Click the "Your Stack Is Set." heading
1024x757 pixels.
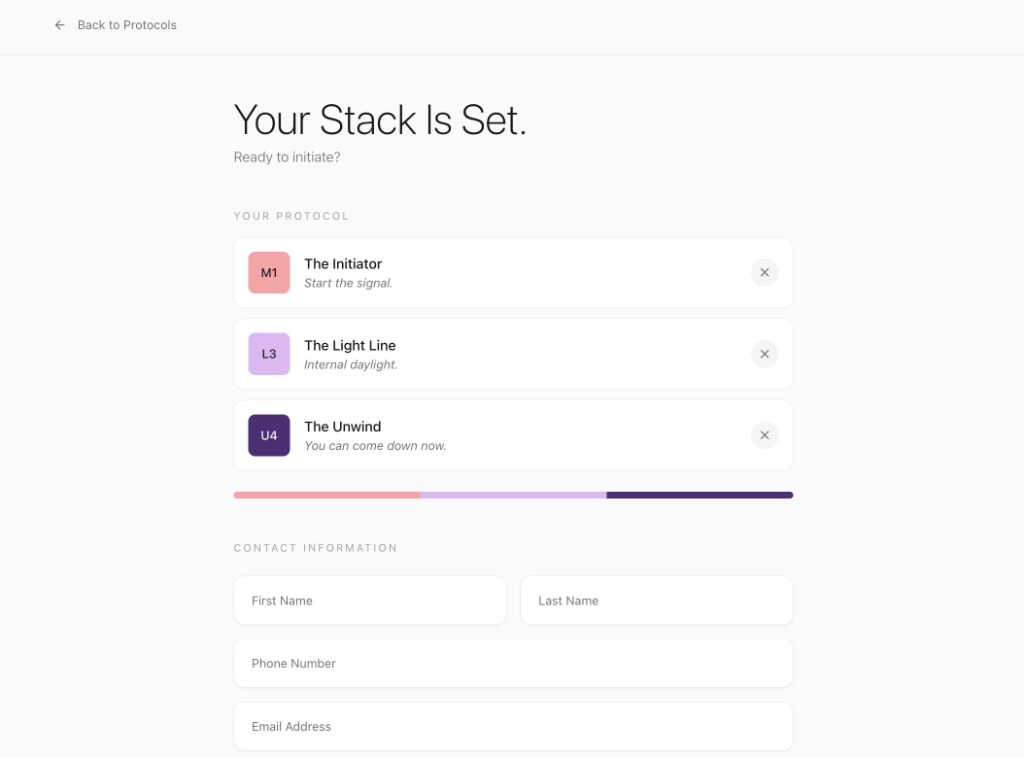(x=380, y=120)
